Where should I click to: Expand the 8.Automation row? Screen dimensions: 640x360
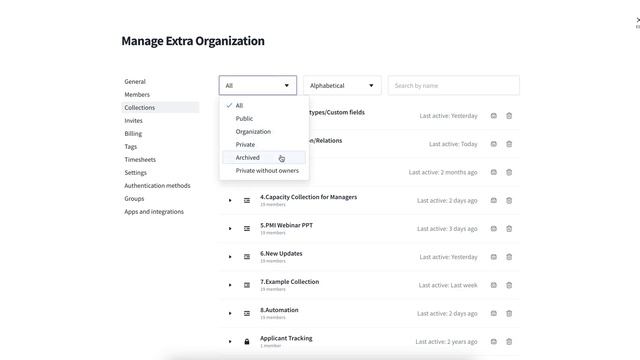[x=230, y=313]
